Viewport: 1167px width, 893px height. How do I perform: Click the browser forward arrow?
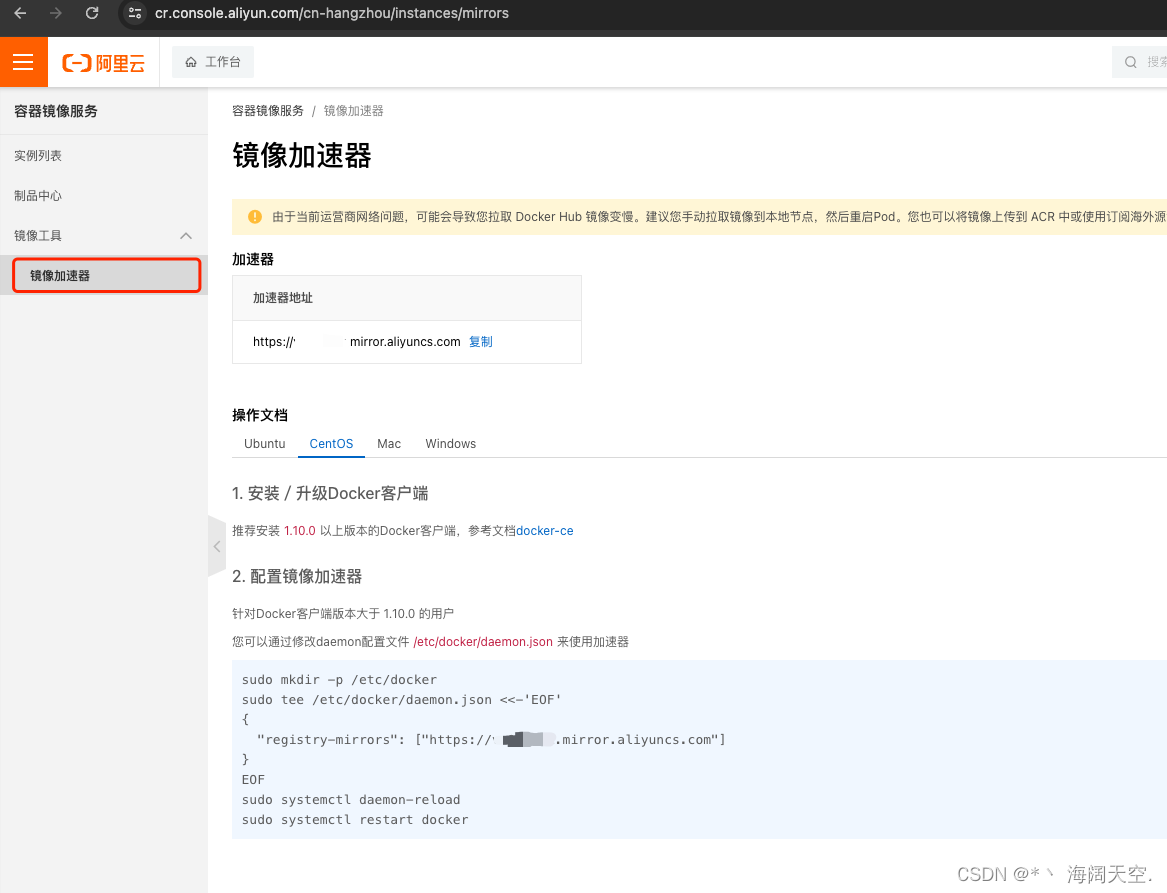click(56, 13)
